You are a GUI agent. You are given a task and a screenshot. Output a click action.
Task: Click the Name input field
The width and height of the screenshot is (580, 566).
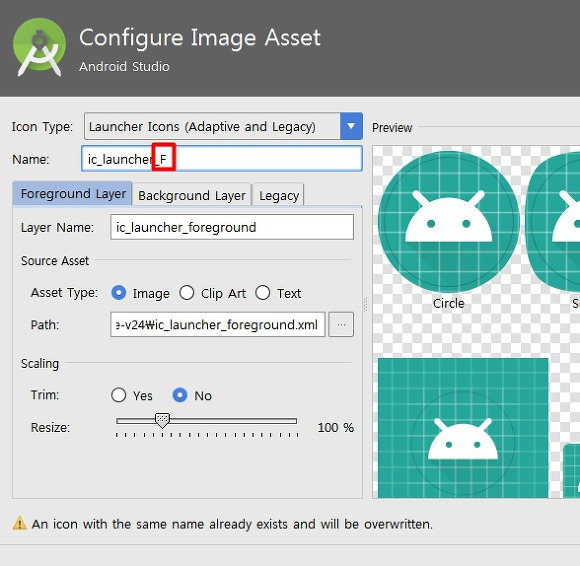222,159
